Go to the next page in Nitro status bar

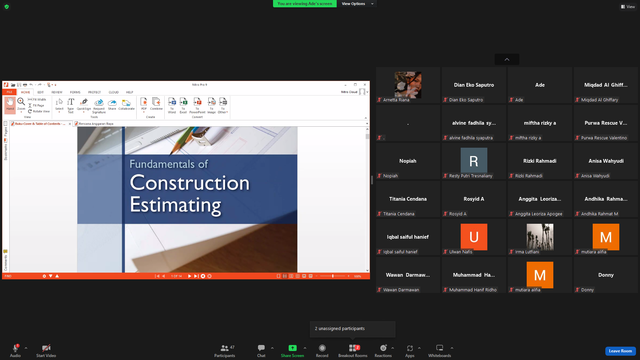coord(189,276)
